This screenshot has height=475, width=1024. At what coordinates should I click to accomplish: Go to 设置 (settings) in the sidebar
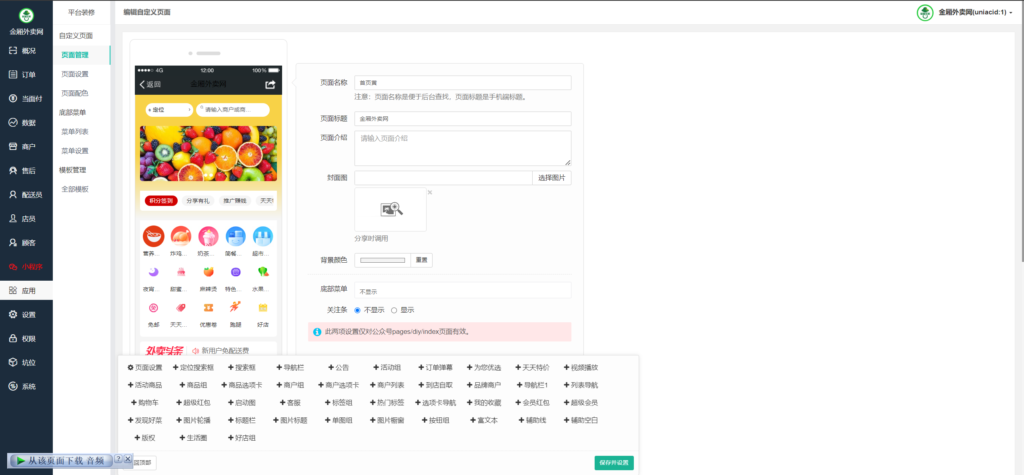pos(27,314)
